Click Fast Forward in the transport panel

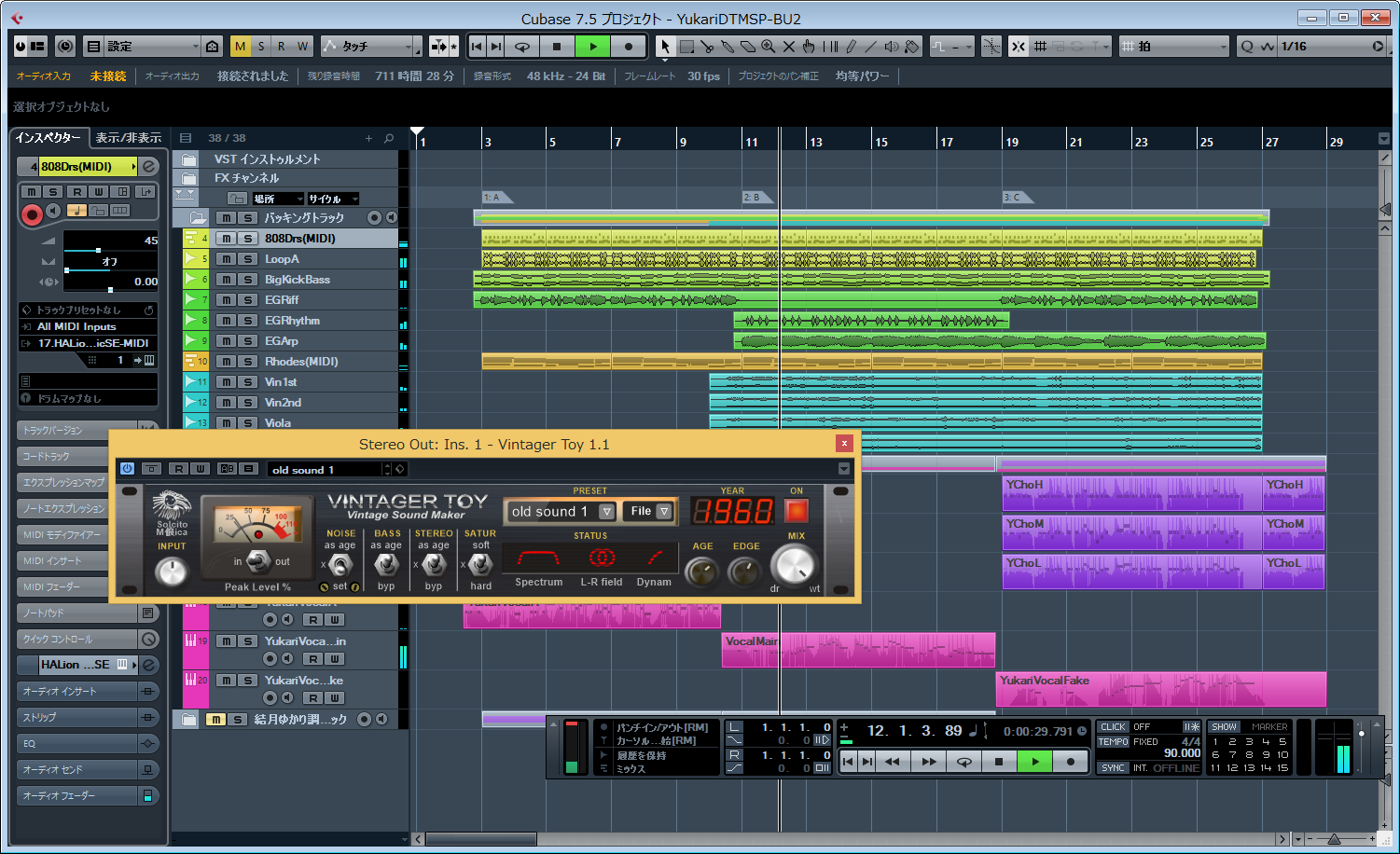click(x=929, y=762)
